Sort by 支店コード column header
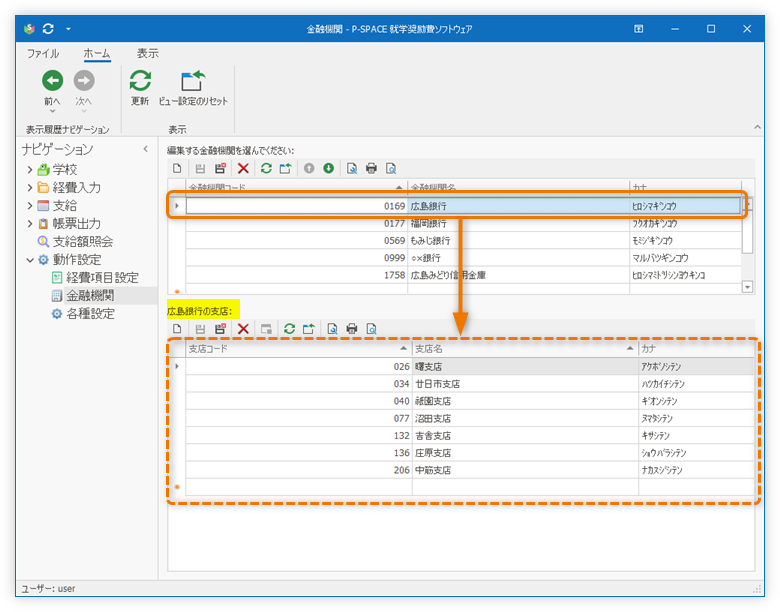The width and height of the screenshot is (780, 612). point(298,349)
